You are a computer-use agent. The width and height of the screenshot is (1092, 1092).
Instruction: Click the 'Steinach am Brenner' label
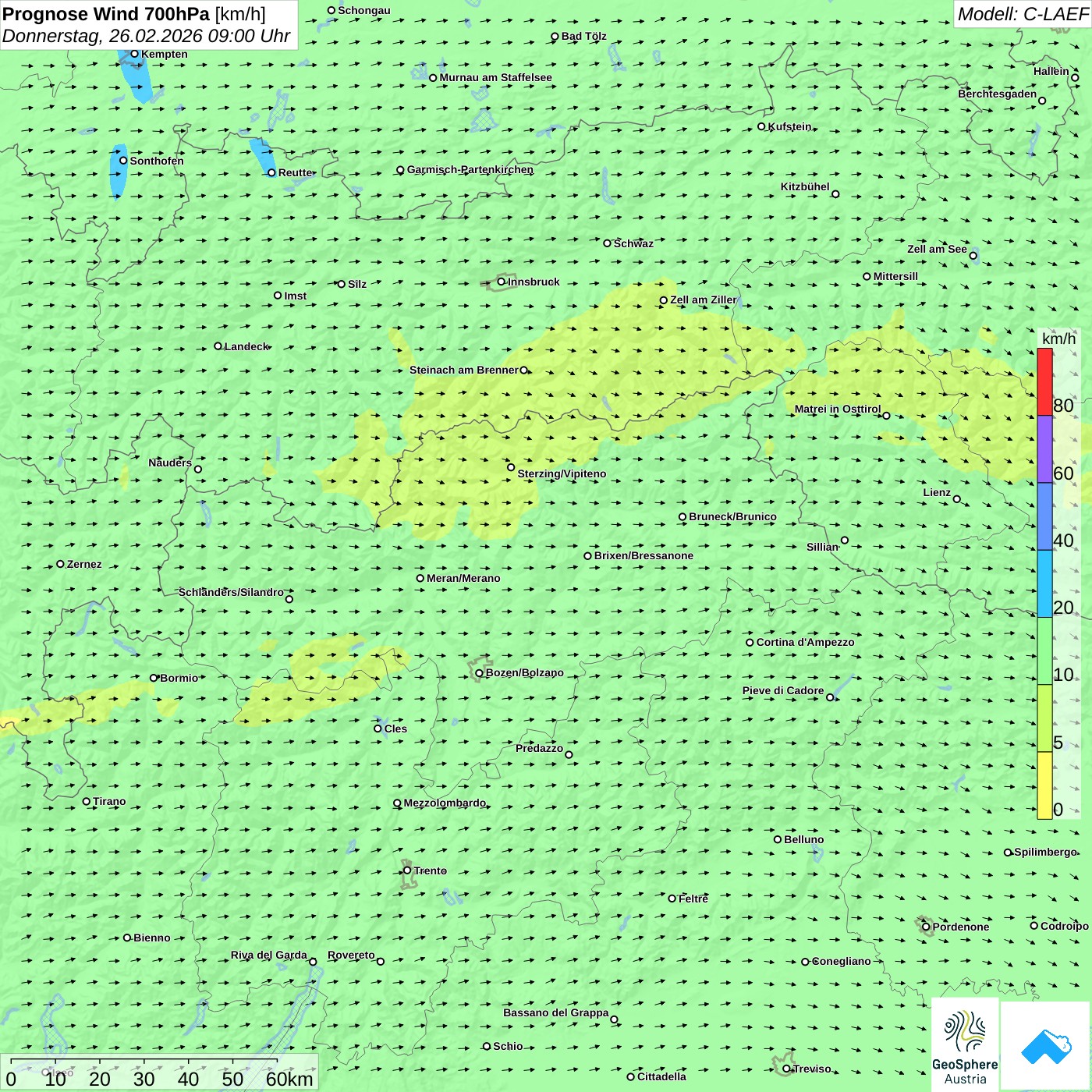click(464, 370)
